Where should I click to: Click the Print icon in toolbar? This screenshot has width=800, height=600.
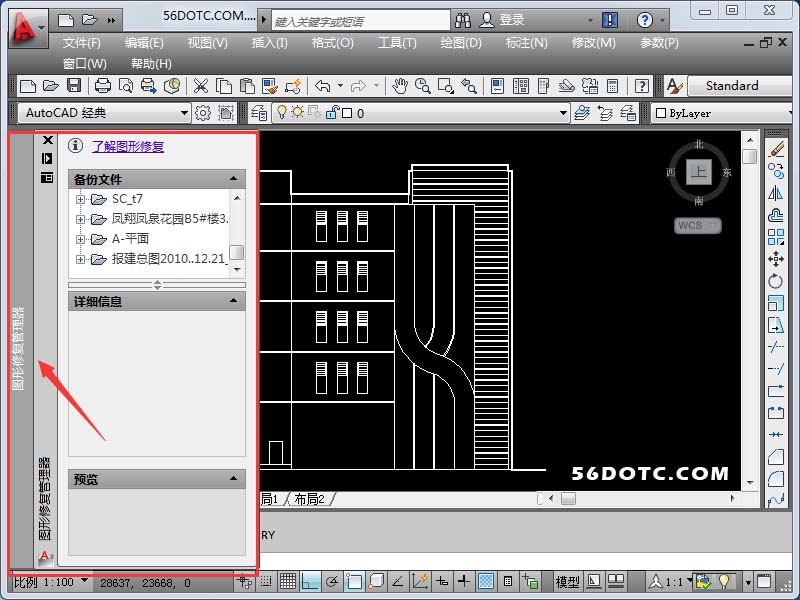point(102,87)
